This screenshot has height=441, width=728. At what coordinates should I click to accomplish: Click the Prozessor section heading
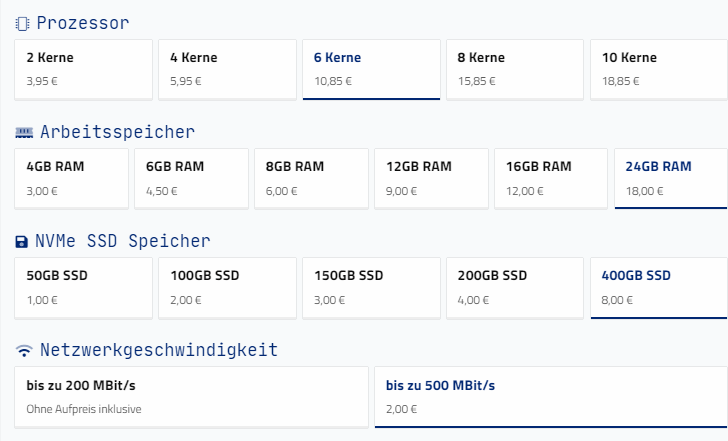pyautogui.click(x=83, y=23)
